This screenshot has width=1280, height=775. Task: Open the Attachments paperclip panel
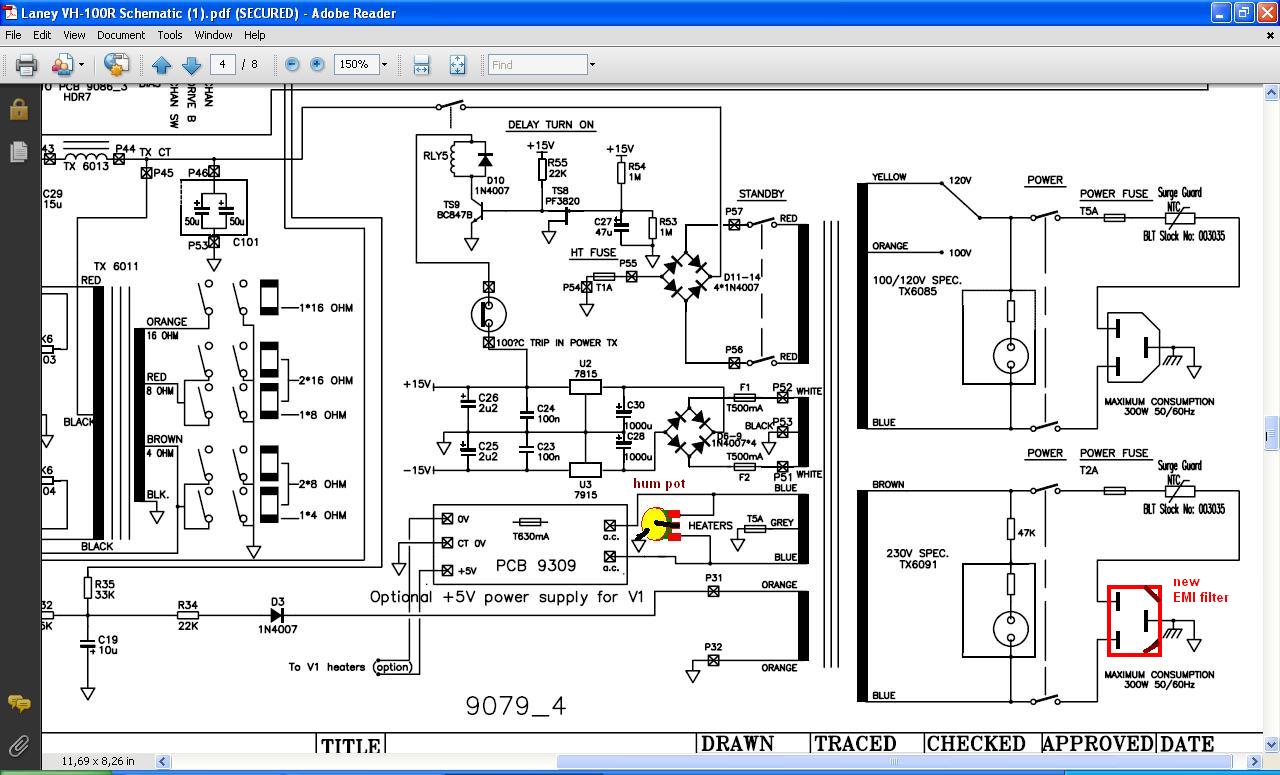tap(19, 745)
